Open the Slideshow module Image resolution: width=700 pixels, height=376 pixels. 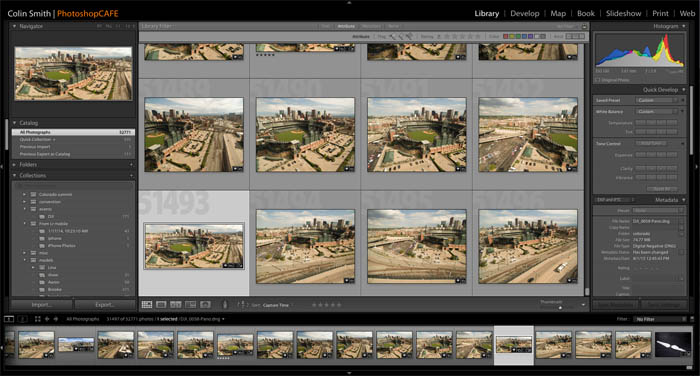pyautogui.click(x=623, y=13)
